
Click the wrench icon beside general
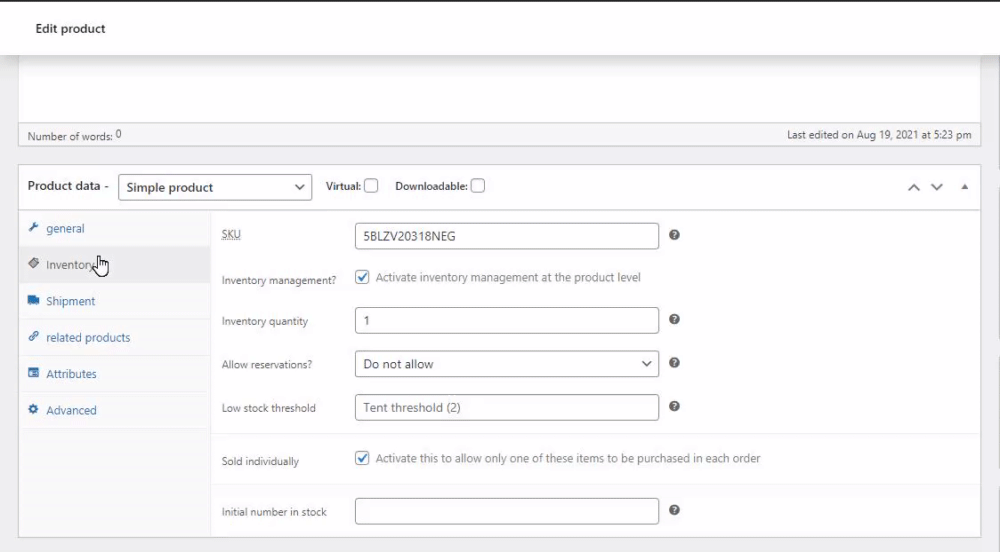point(33,227)
